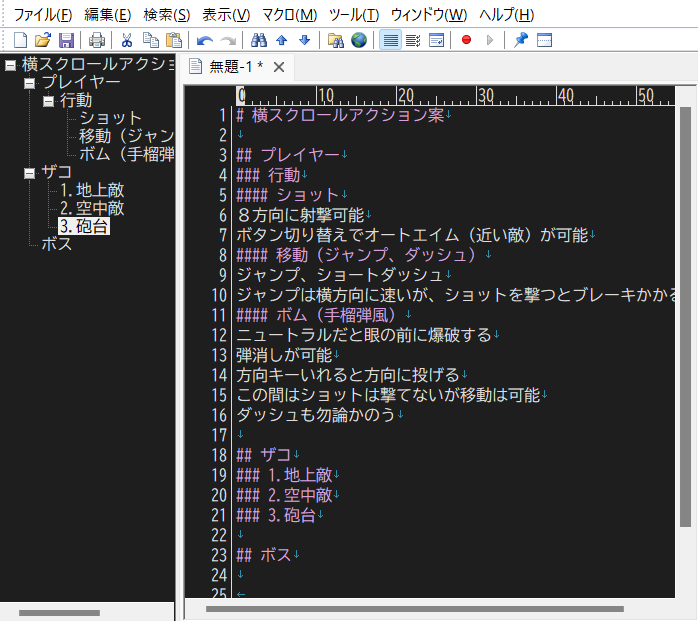Select ボス in the outline tree
This screenshot has height=621, width=698.
coord(57,245)
